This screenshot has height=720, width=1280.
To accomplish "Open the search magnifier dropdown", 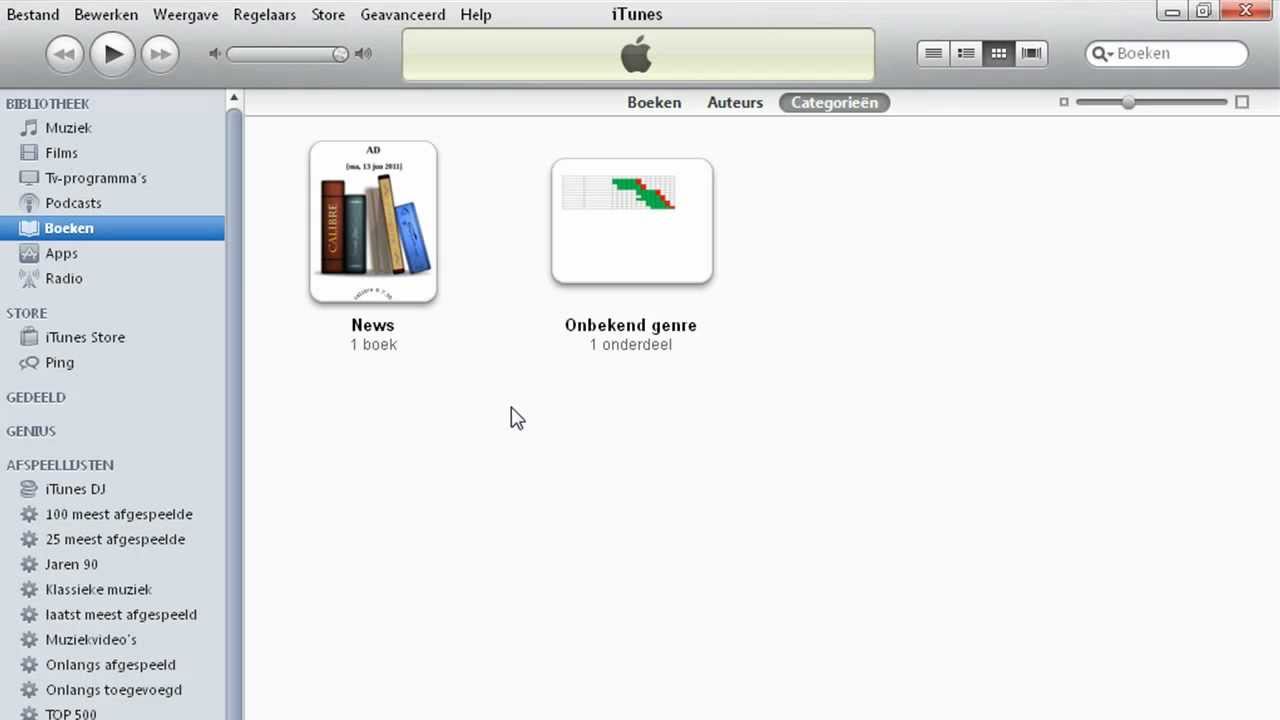I will [1103, 54].
